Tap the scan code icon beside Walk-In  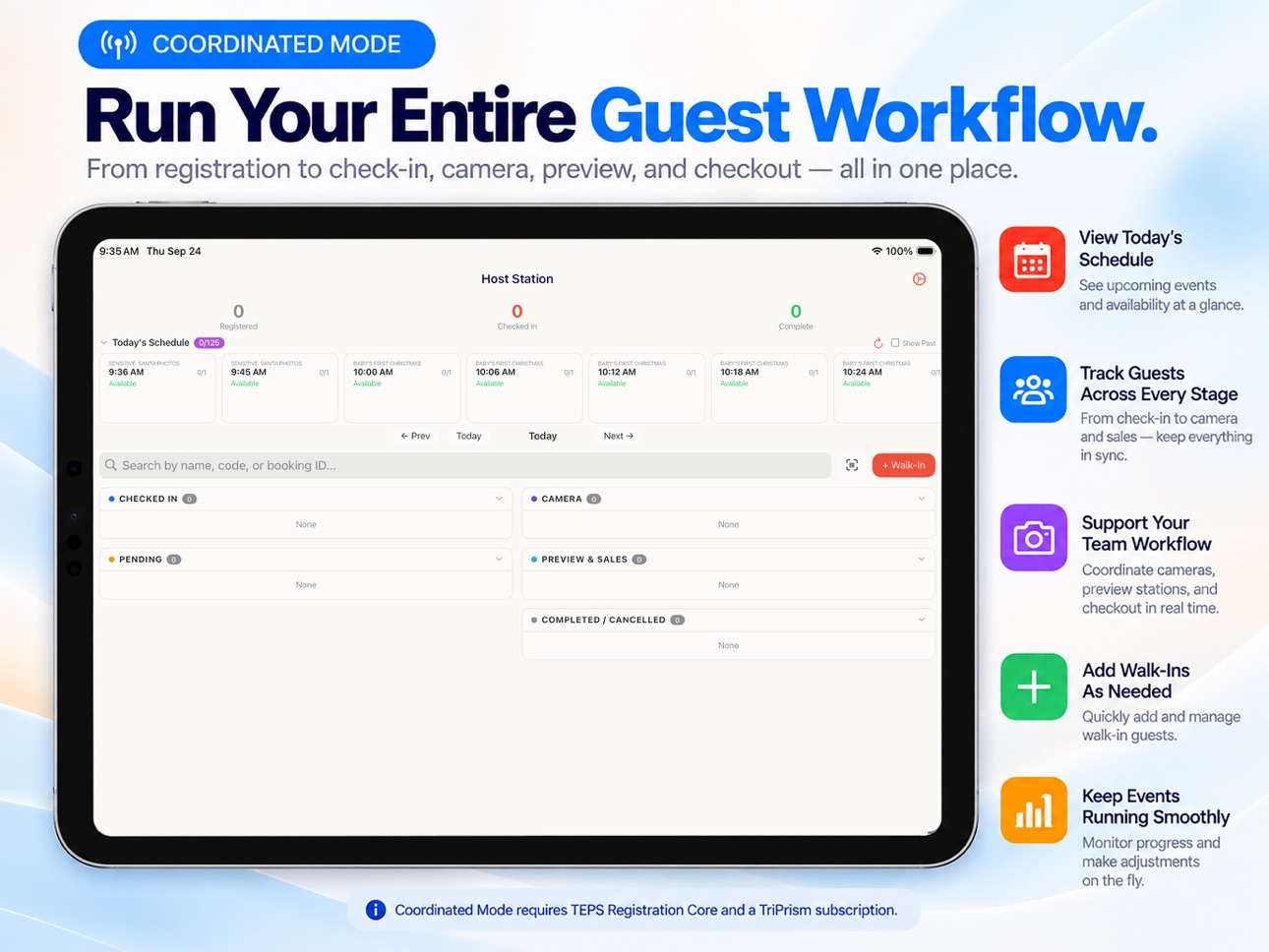pyautogui.click(x=852, y=465)
